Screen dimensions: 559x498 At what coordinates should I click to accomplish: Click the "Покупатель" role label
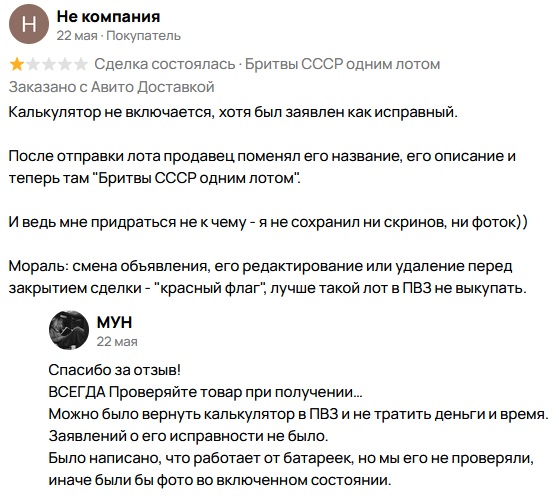pyautogui.click(x=144, y=36)
